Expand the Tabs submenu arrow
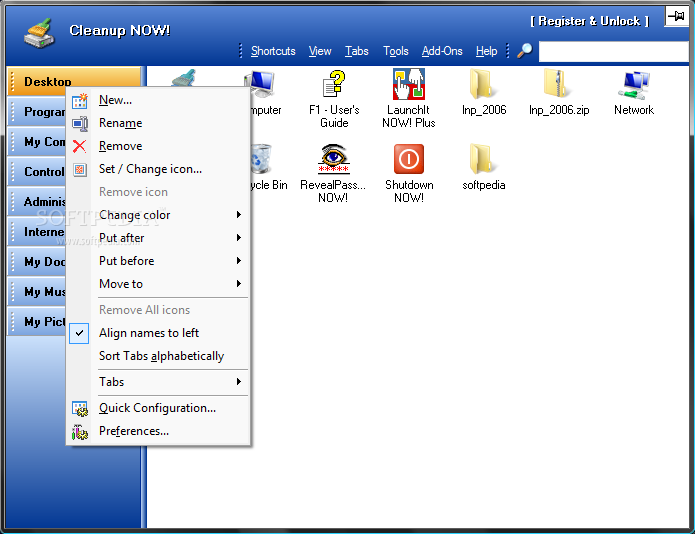This screenshot has height=534, width=695. [239, 382]
